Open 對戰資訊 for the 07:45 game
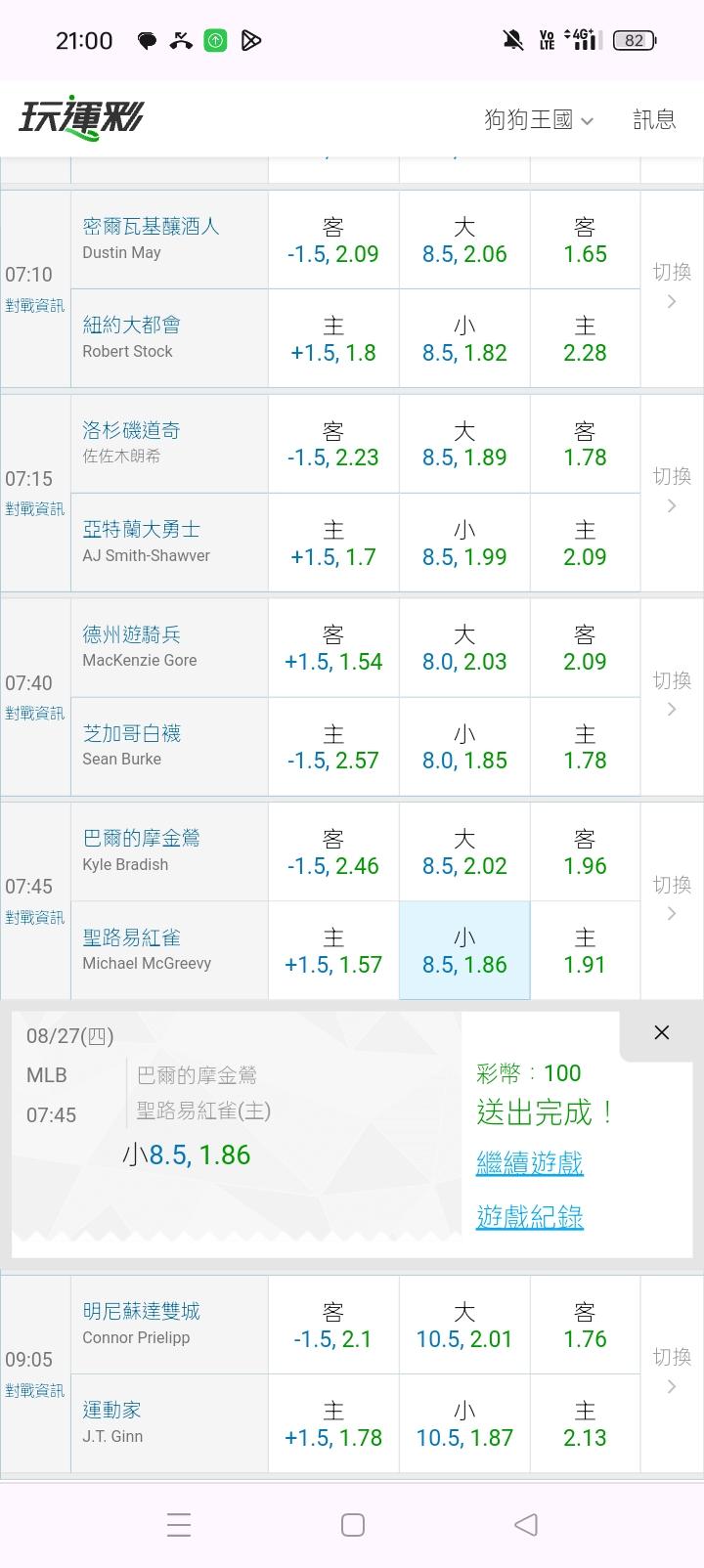This screenshot has width=704, height=1568. (35, 918)
